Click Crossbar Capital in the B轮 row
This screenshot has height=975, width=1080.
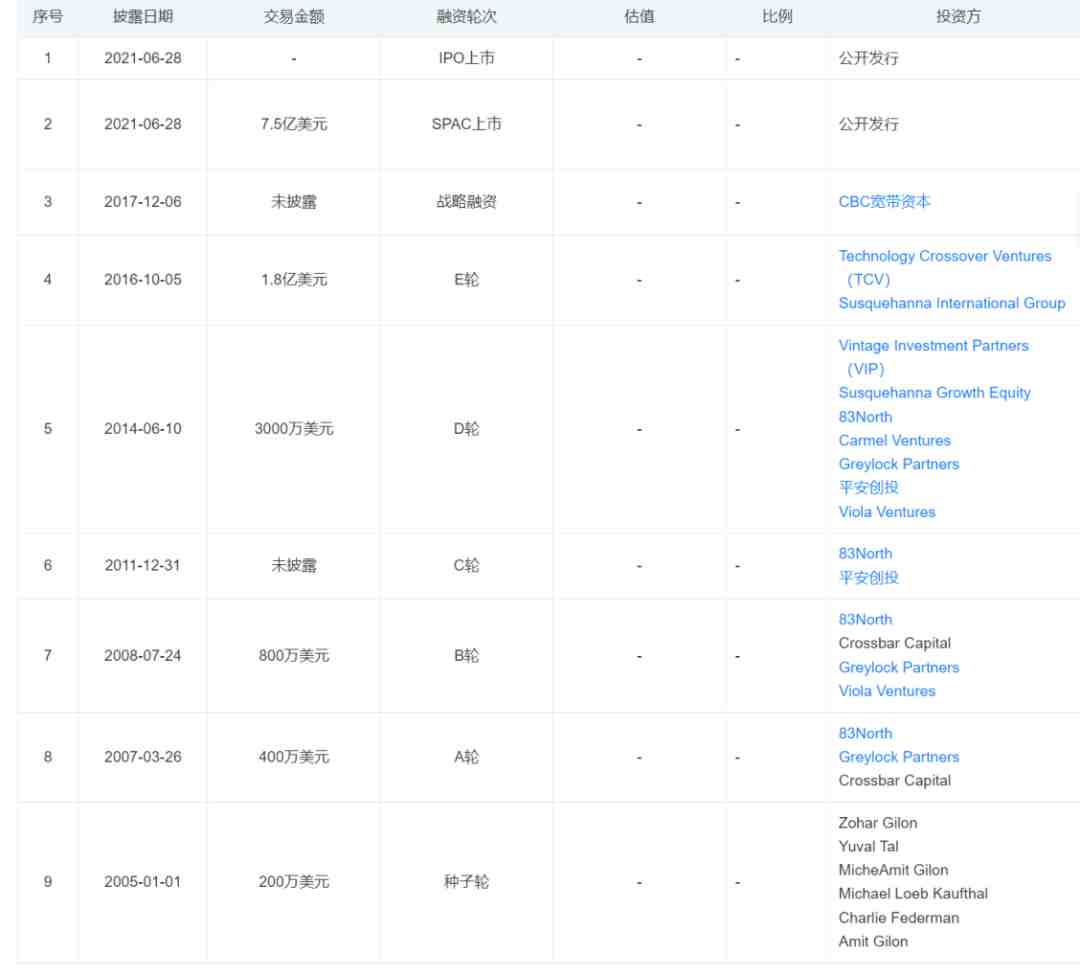[x=894, y=643]
